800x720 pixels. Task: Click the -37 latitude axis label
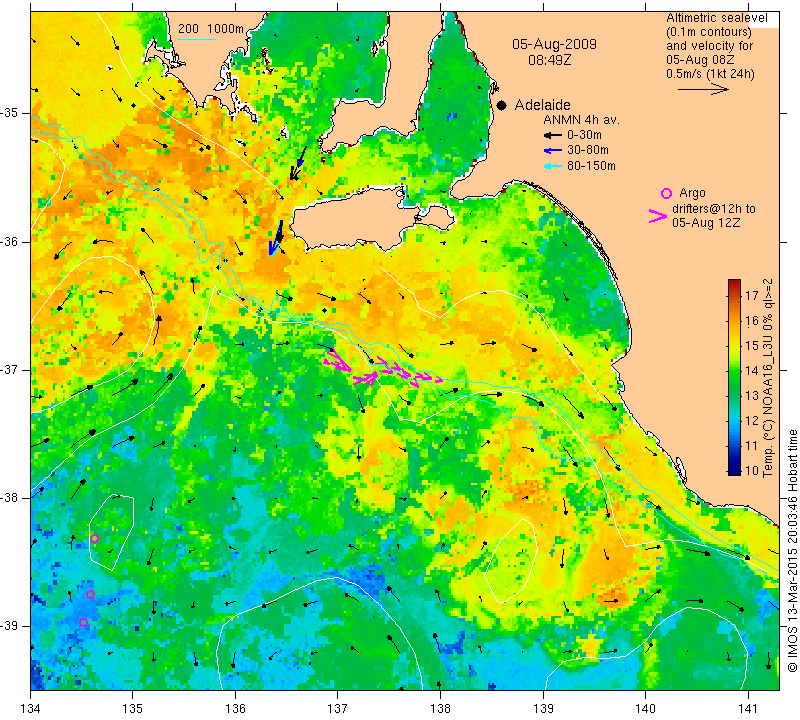[10, 369]
